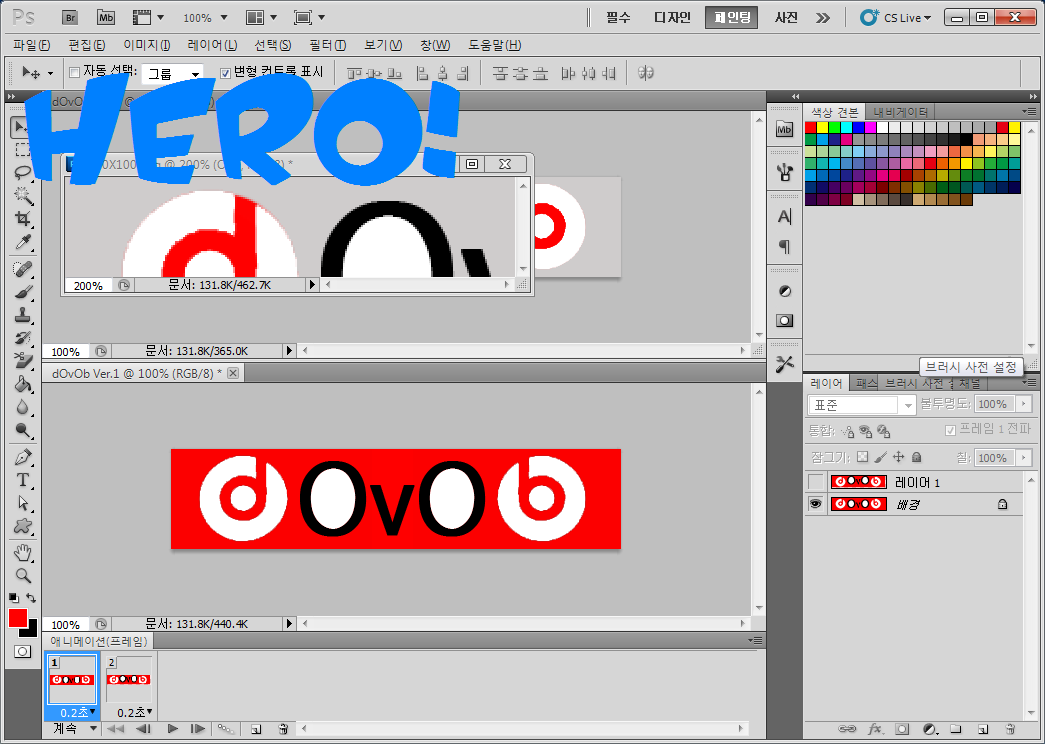
Task: Select the History Brush tool
Action: [23, 338]
